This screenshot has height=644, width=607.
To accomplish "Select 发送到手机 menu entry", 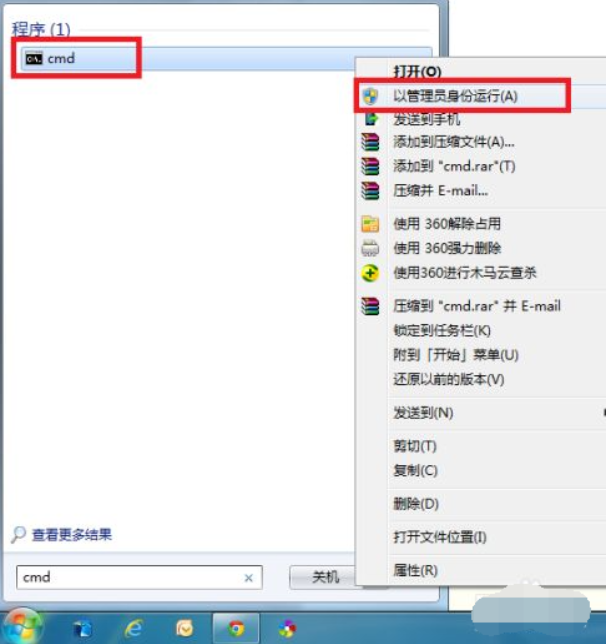I will click(x=427, y=119).
